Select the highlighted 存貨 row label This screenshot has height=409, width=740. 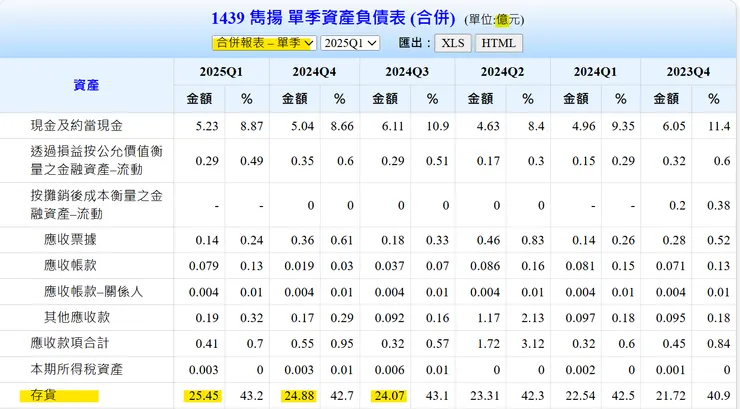click(43, 395)
